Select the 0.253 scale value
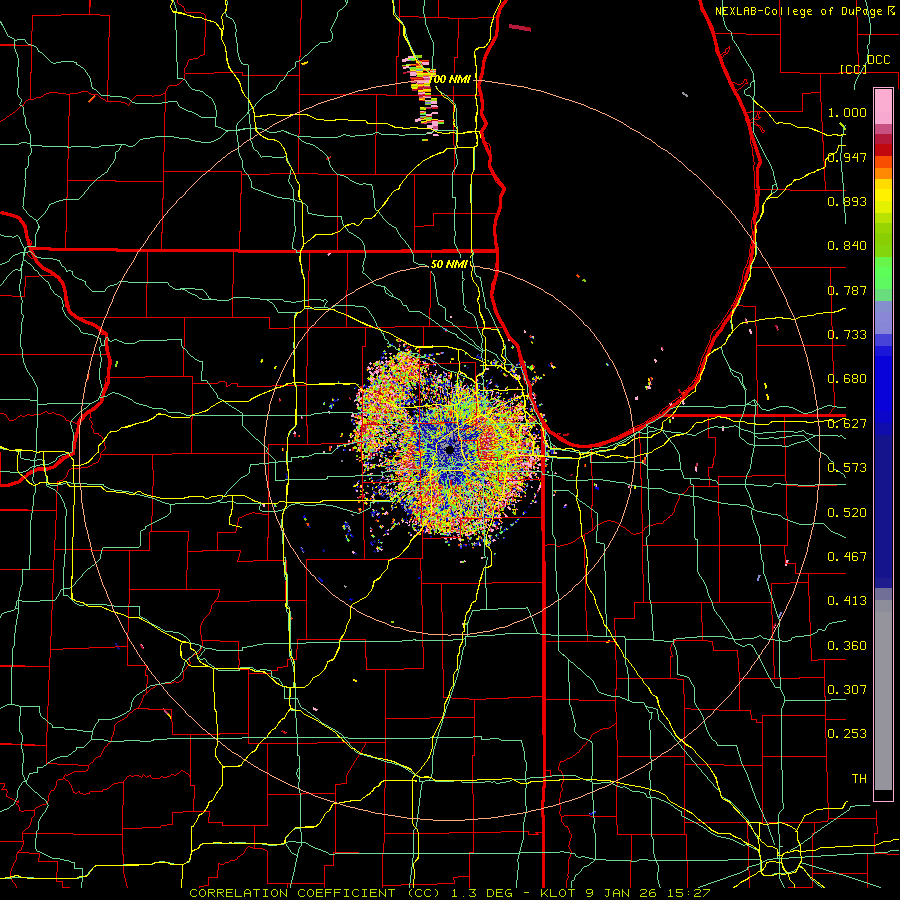 tap(847, 734)
